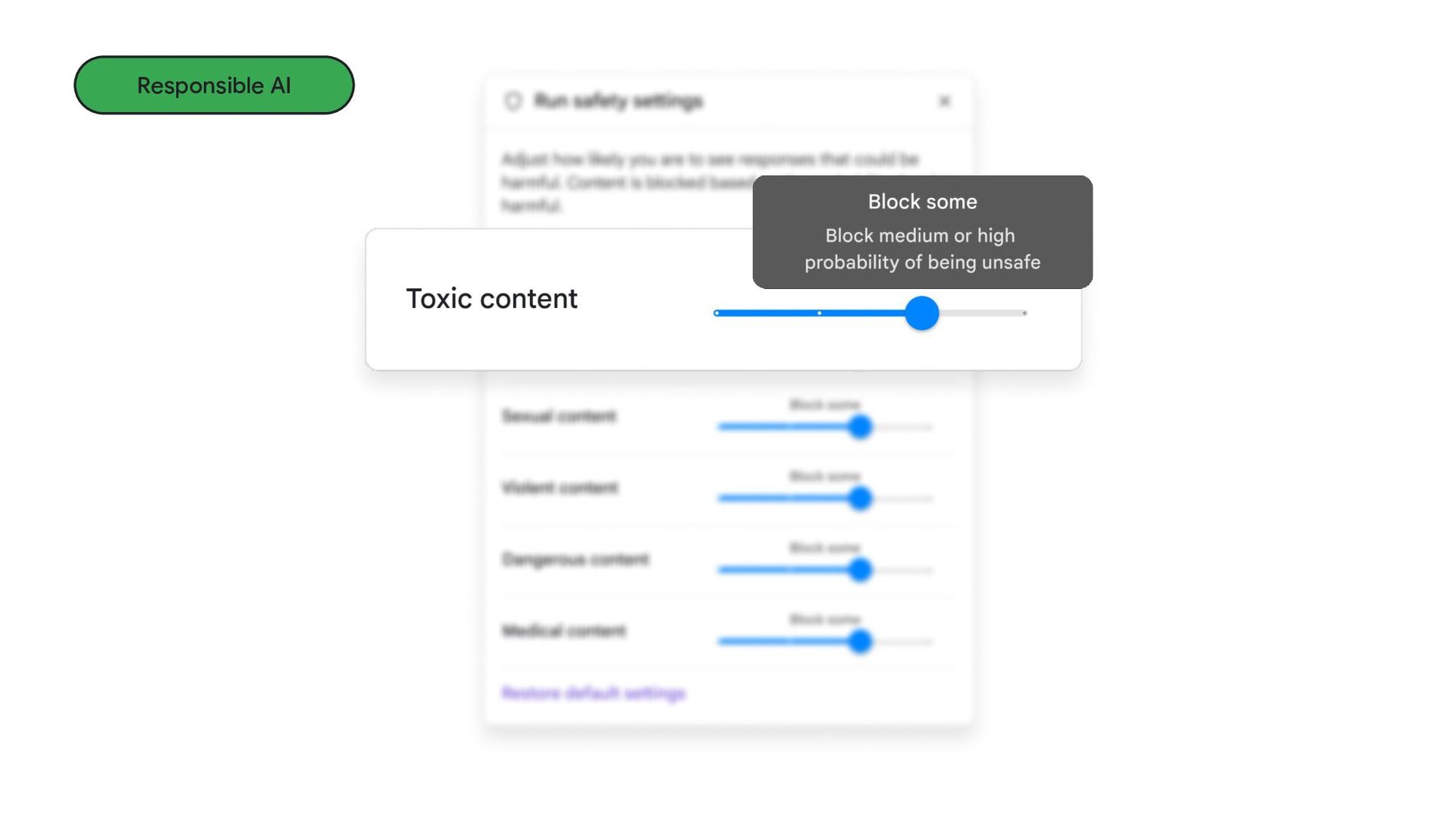1456x819 pixels.
Task: Click the Block some tooltip box
Action: (922, 232)
